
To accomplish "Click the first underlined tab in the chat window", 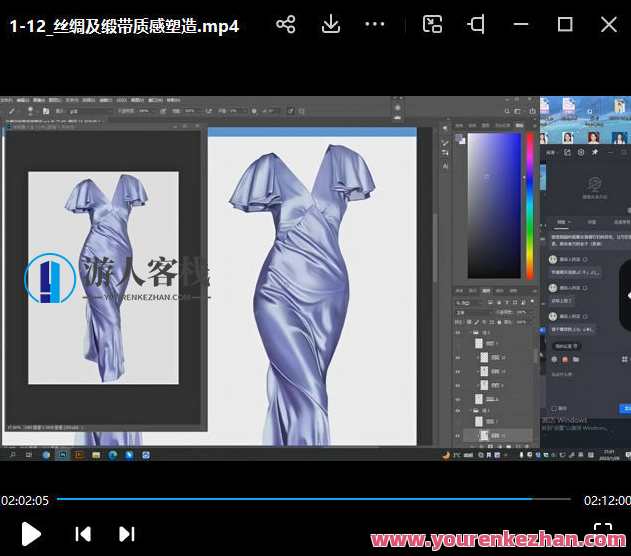I will [x=561, y=222].
